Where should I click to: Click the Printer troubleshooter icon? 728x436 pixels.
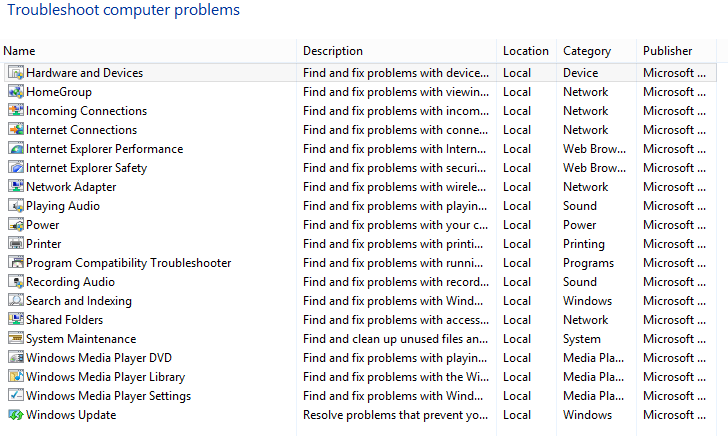point(16,244)
